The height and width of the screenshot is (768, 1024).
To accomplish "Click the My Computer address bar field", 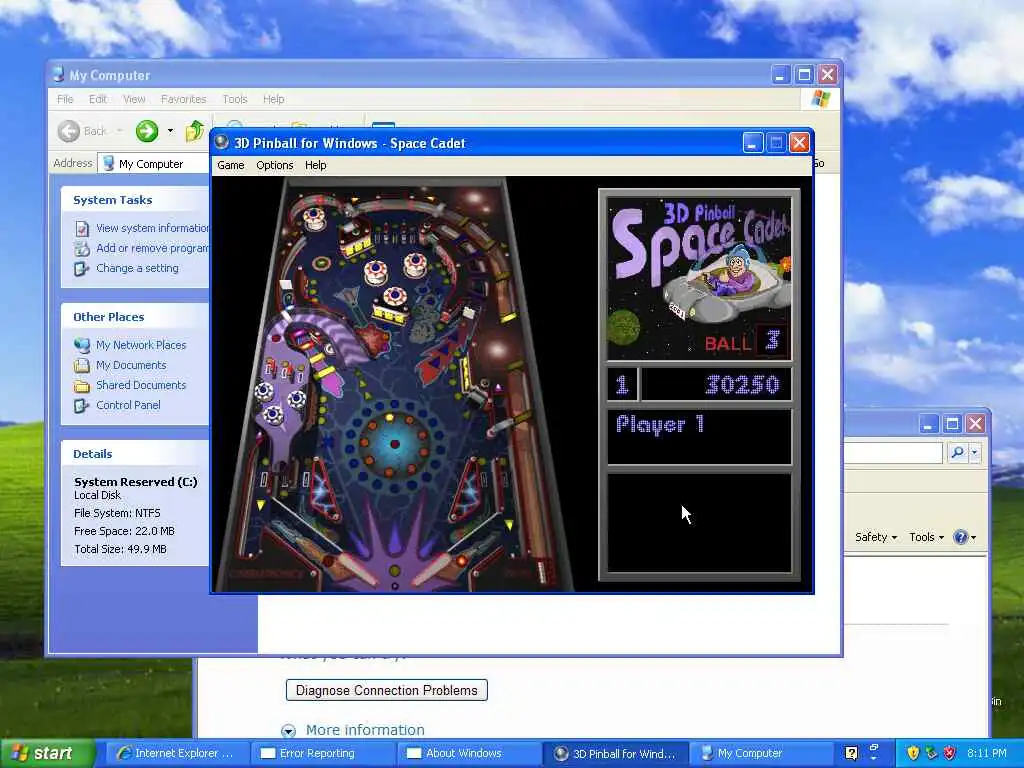I will tap(154, 164).
